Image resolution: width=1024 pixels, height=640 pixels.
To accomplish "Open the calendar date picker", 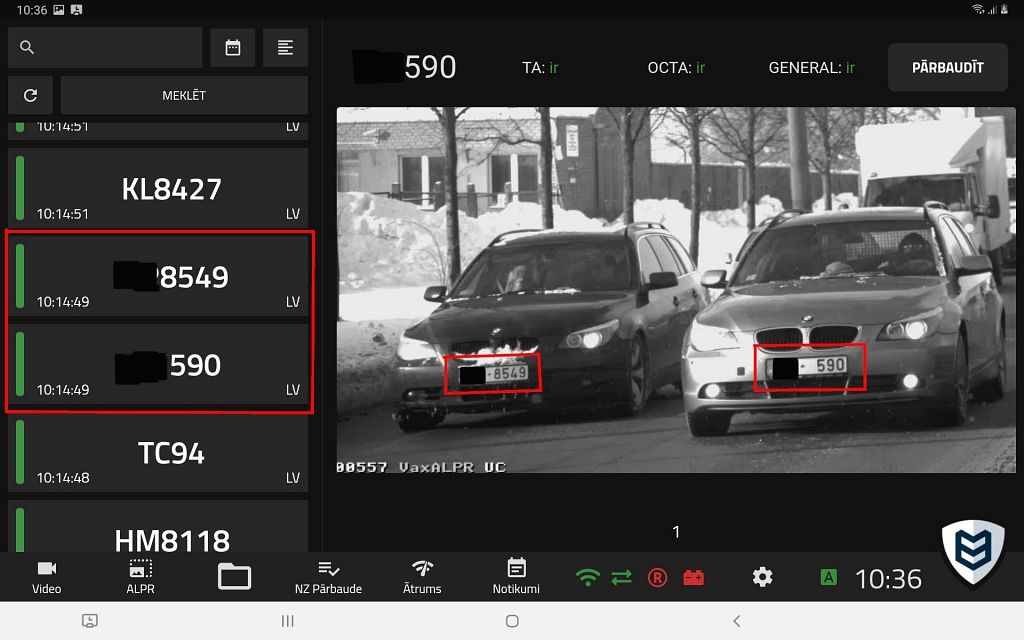I will (x=232, y=47).
